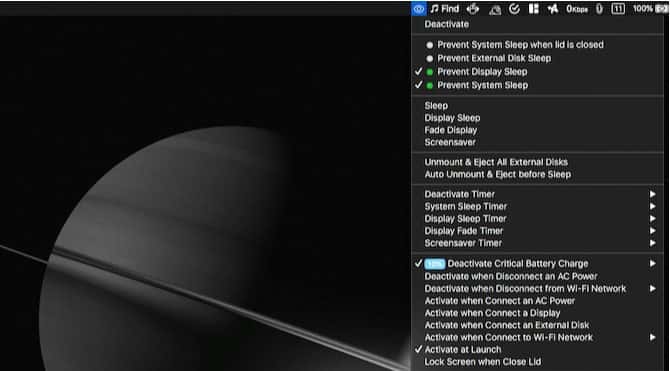Screen dimensions: 670x371
Task: Choose Deactivate at top of menu
Action: coord(447,24)
